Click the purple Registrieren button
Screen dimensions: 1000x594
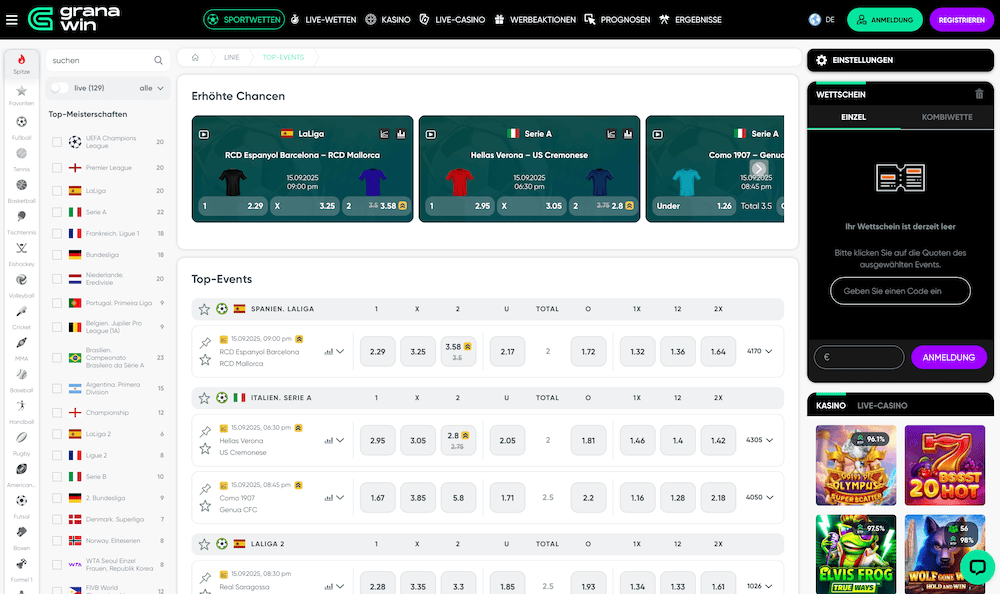coord(961,19)
